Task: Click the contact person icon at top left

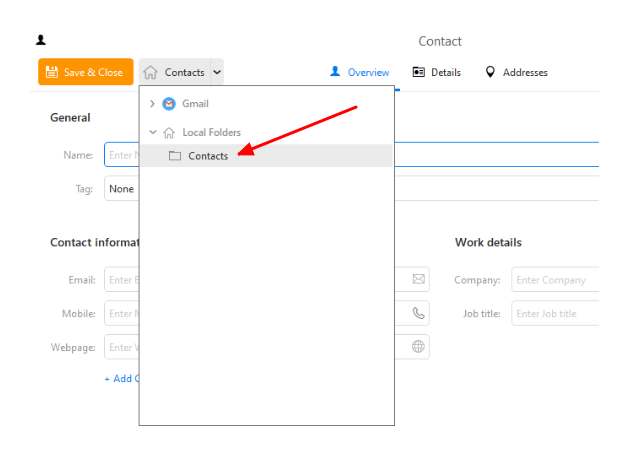Action: tap(41, 40)
